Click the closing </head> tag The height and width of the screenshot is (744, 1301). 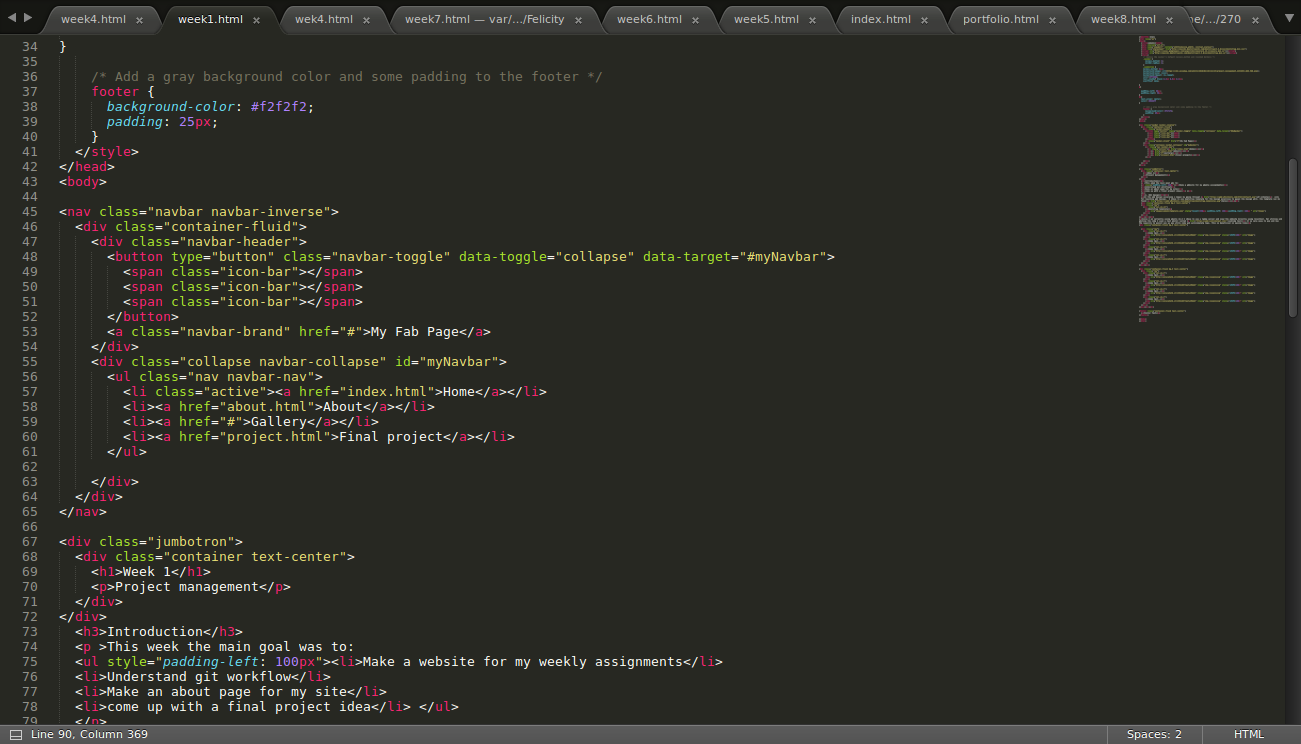coord(87,166)
